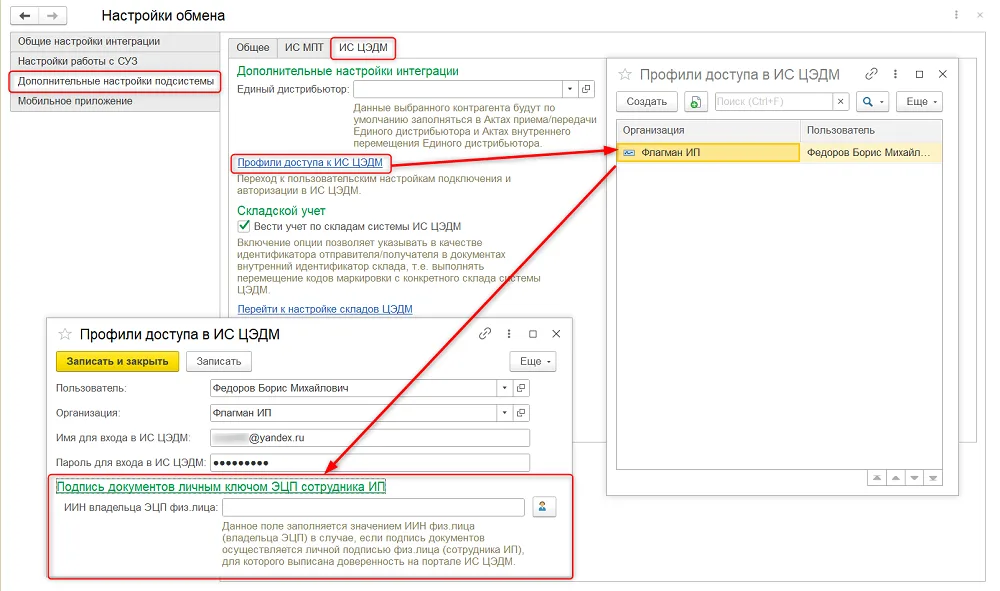Clear the search field in profiles list
The width and height of the screenshot is (1000, 591).
pyautogui.click(x=841, y=101)
